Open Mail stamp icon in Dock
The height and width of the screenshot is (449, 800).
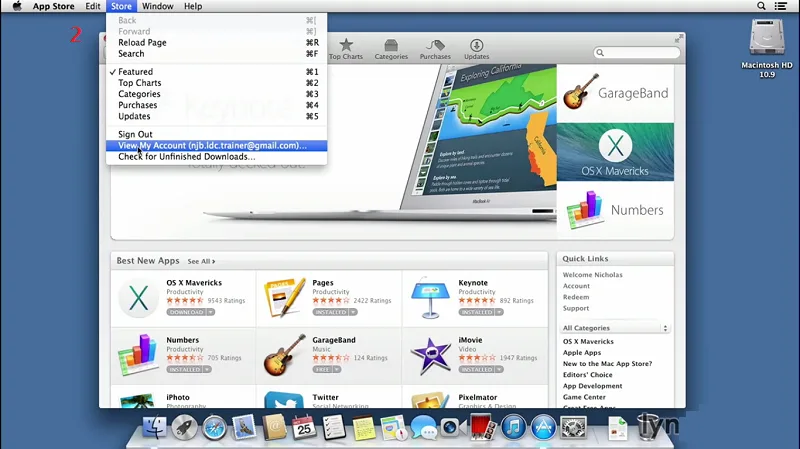tap(244, 427)
